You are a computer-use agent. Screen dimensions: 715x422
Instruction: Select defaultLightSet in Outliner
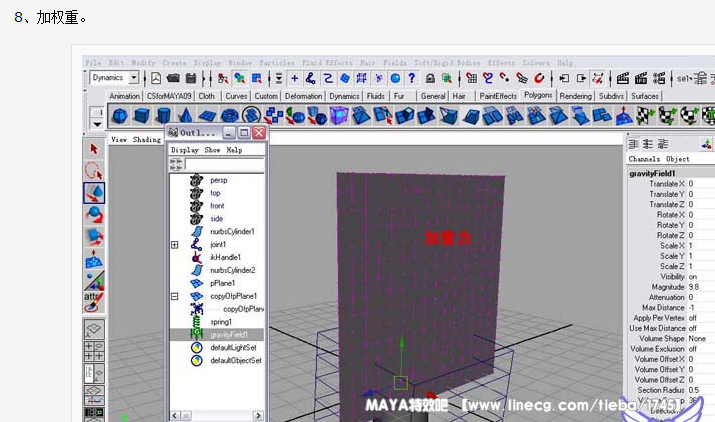[x=233, y=348]
